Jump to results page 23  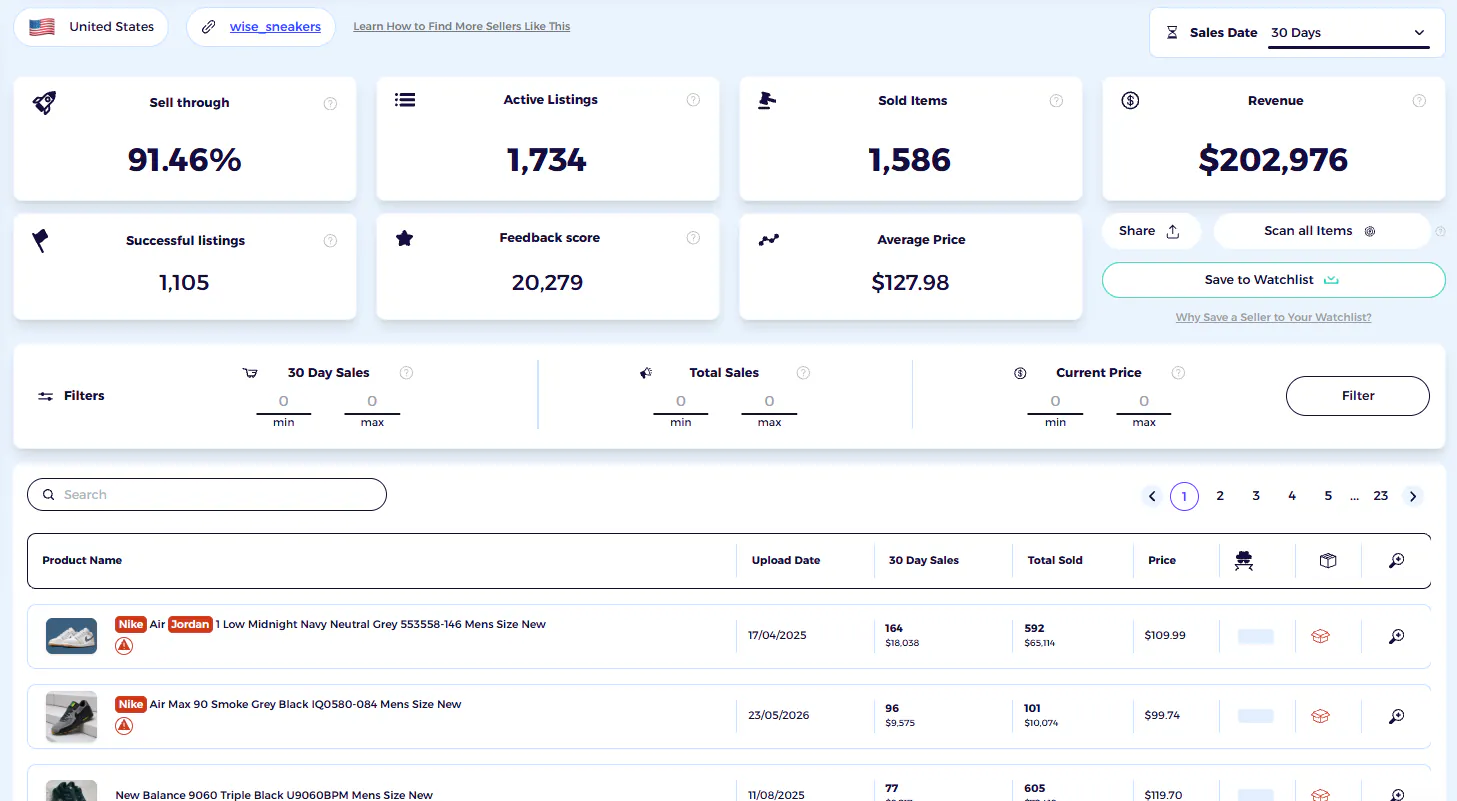[x=1381, y=496]
